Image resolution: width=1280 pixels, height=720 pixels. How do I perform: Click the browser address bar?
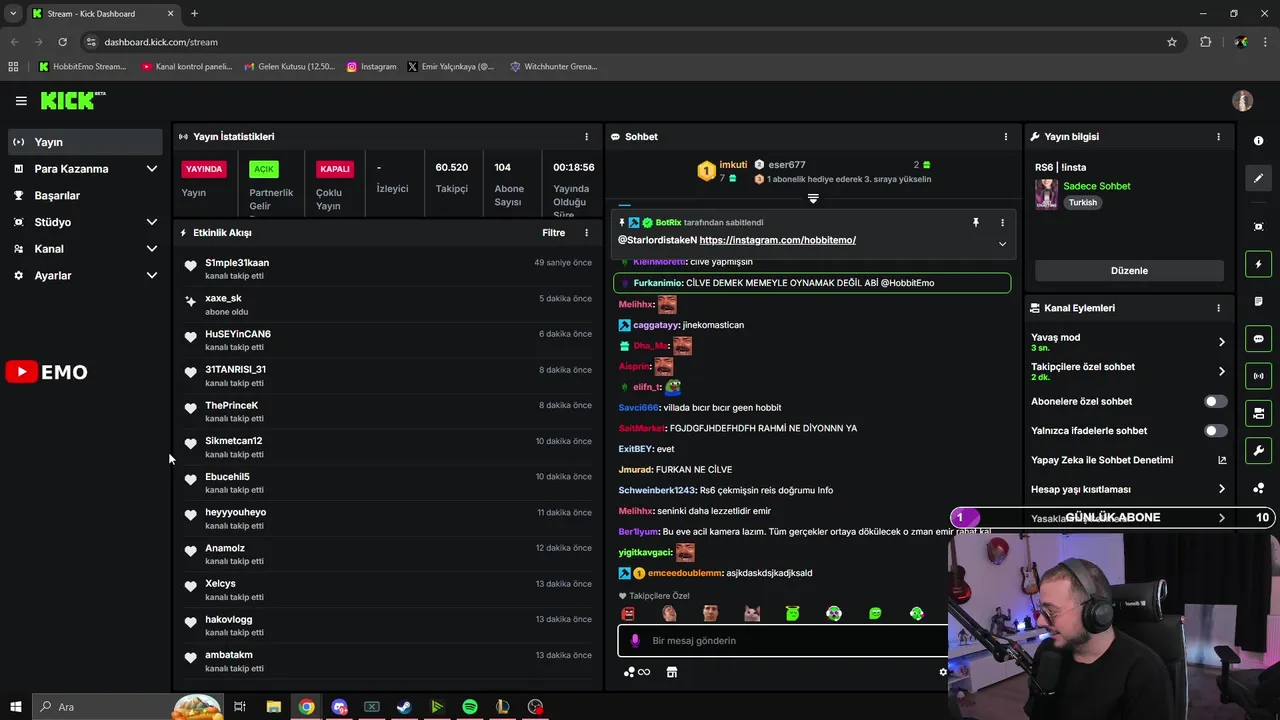[620, 42]
